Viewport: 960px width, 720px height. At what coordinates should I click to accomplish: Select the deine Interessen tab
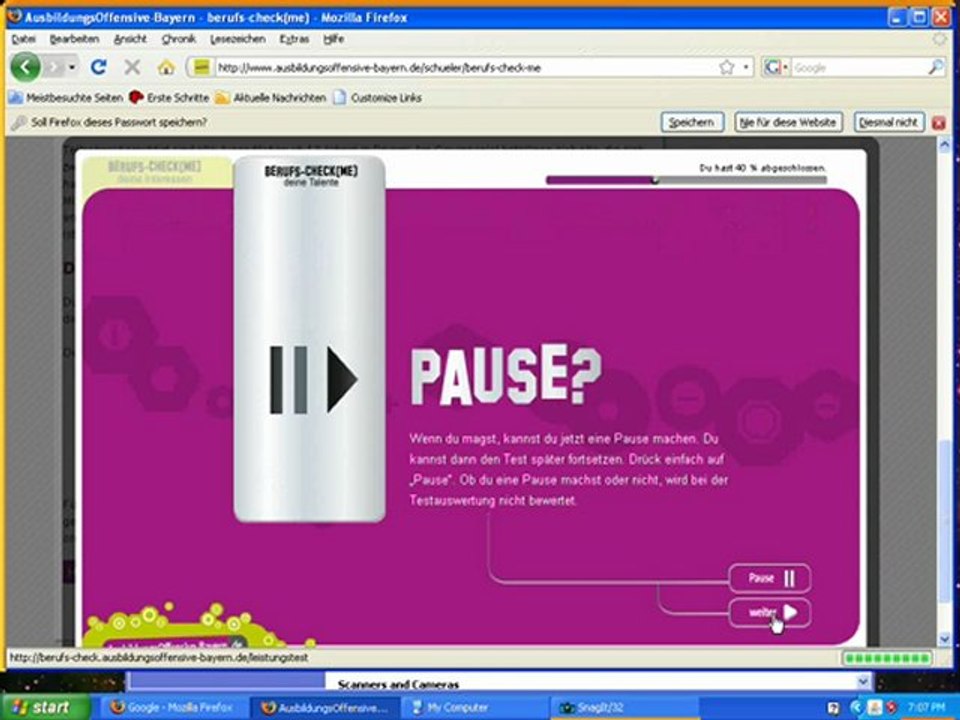click(x=156, y=172)
